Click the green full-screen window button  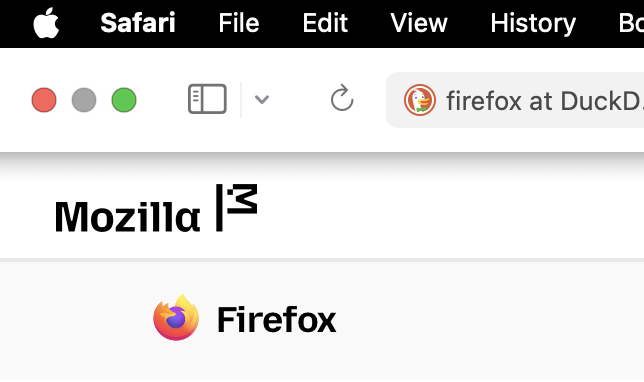124,100
